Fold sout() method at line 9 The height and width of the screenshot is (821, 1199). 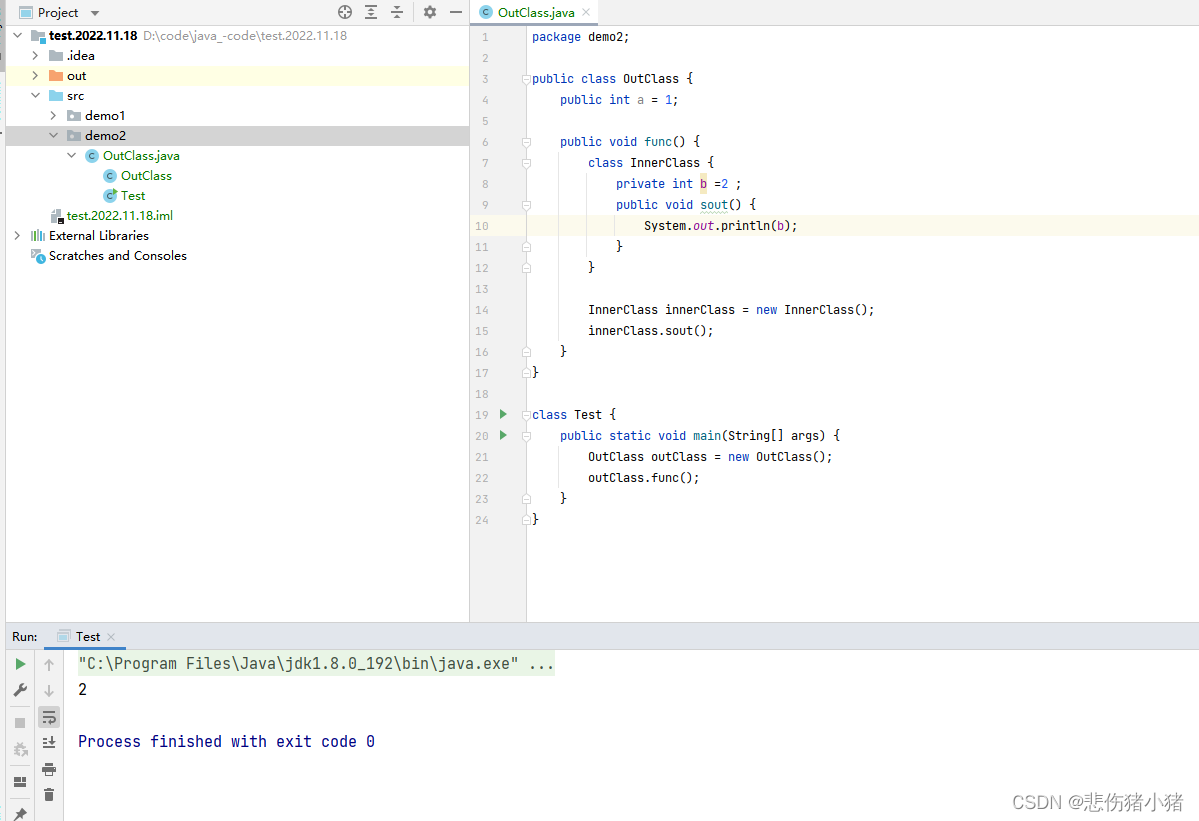pos(526,205)
